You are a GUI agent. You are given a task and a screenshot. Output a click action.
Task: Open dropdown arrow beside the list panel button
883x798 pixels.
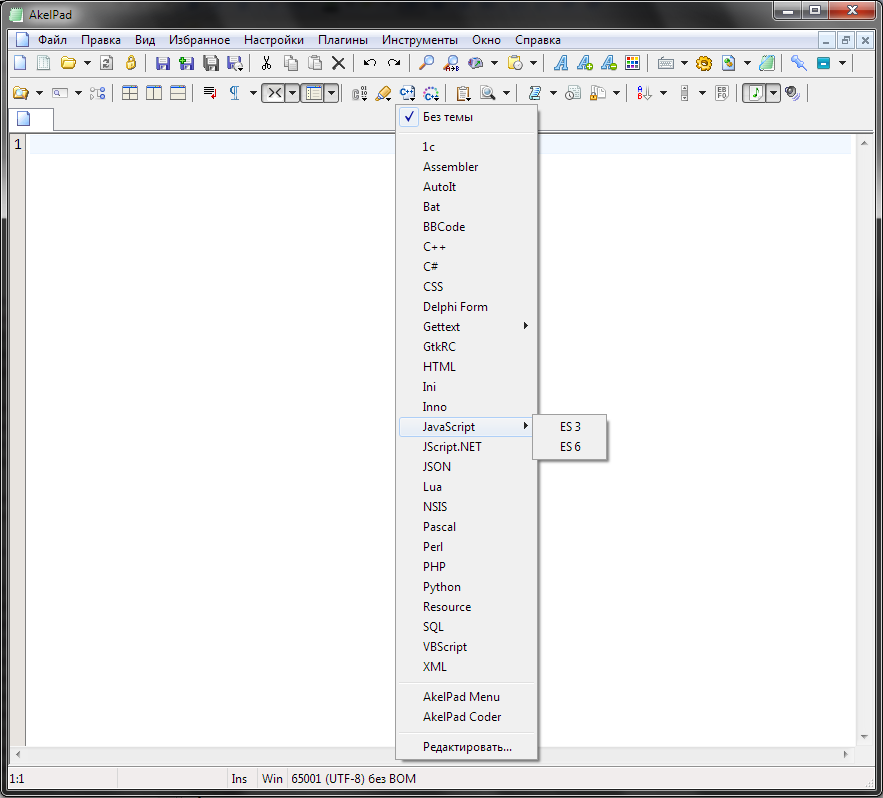(x=332, y=93)
